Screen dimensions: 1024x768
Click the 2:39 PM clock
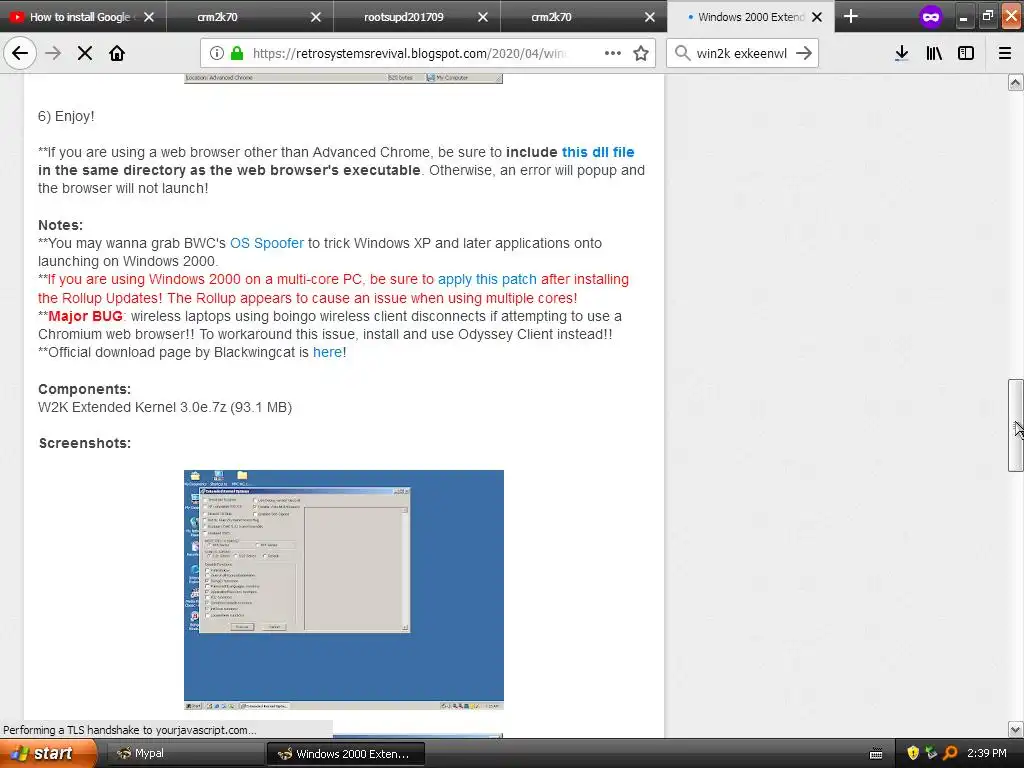coord(987,754)
